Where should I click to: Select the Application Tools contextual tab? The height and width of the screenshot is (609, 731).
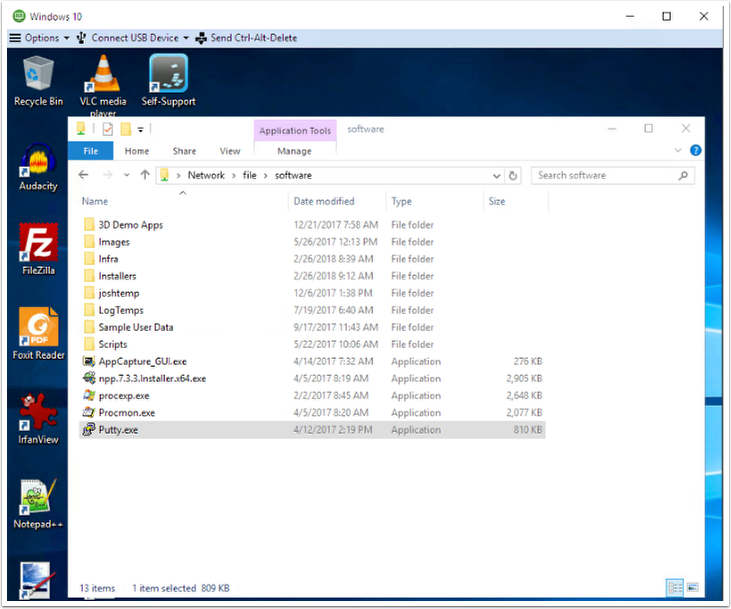point(295,131)
